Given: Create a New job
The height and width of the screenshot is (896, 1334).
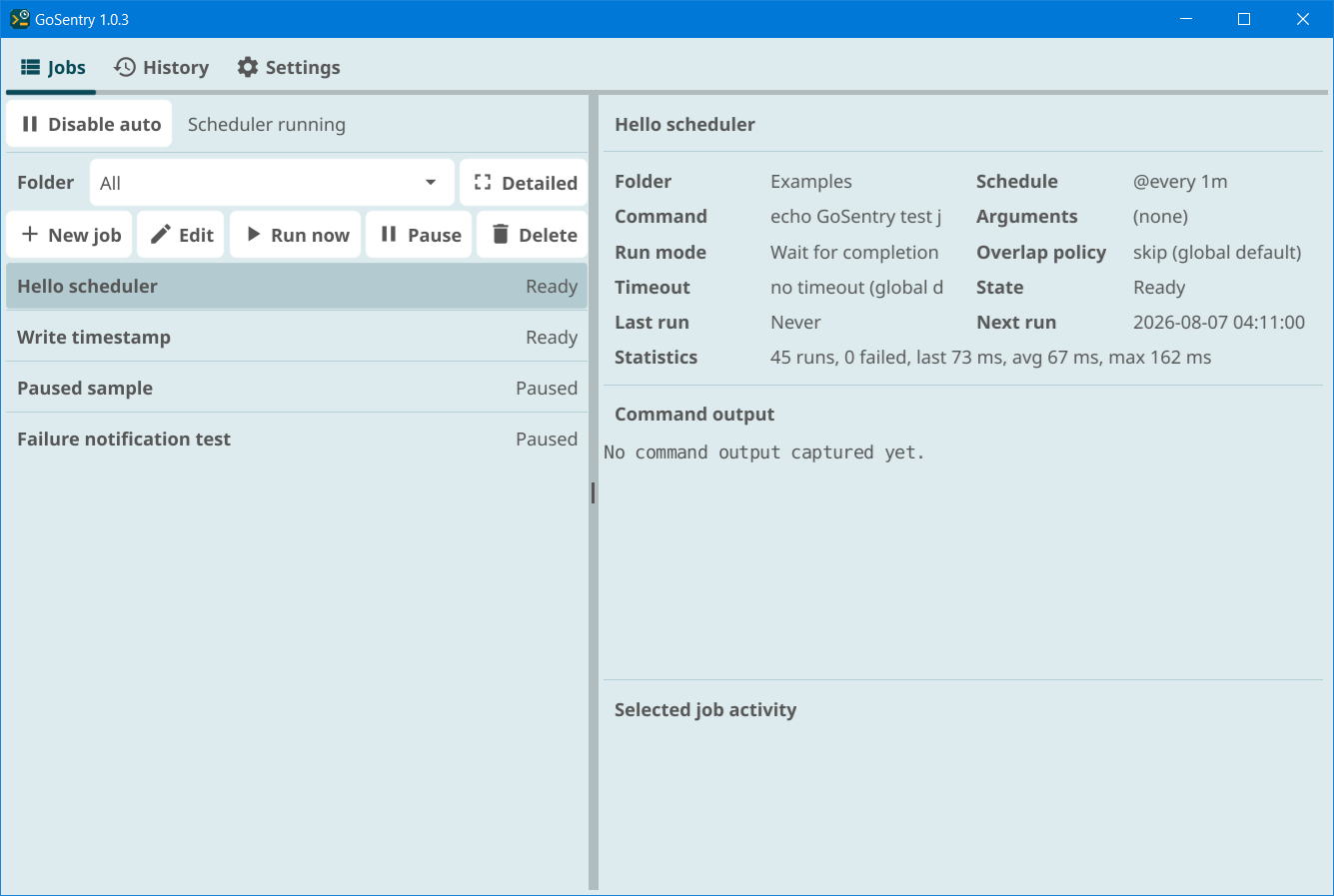Looking at the screenshot, I should tap(70, 235).
